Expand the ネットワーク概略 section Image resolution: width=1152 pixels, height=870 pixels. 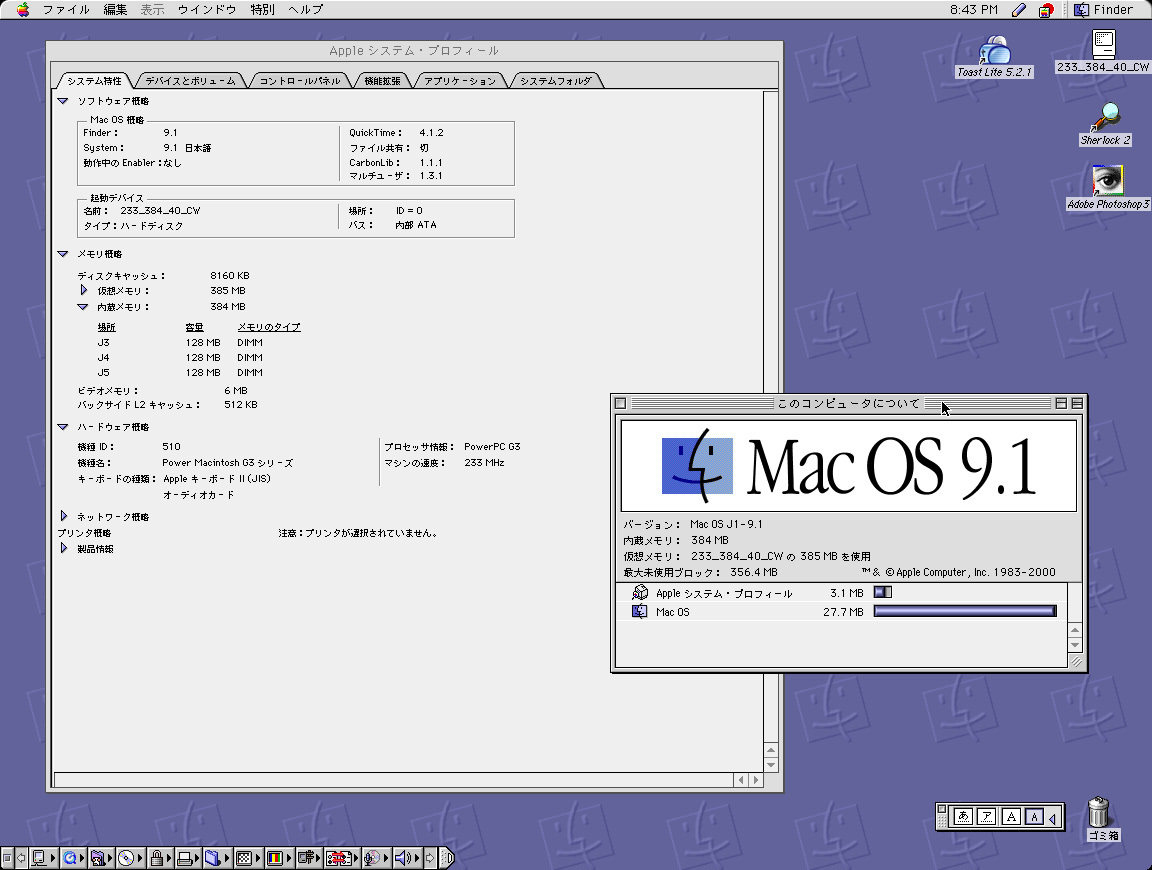point(64,517)
